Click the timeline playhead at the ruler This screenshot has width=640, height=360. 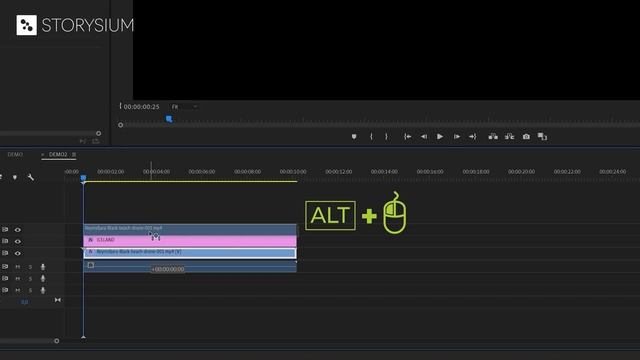tap(83, 178)
